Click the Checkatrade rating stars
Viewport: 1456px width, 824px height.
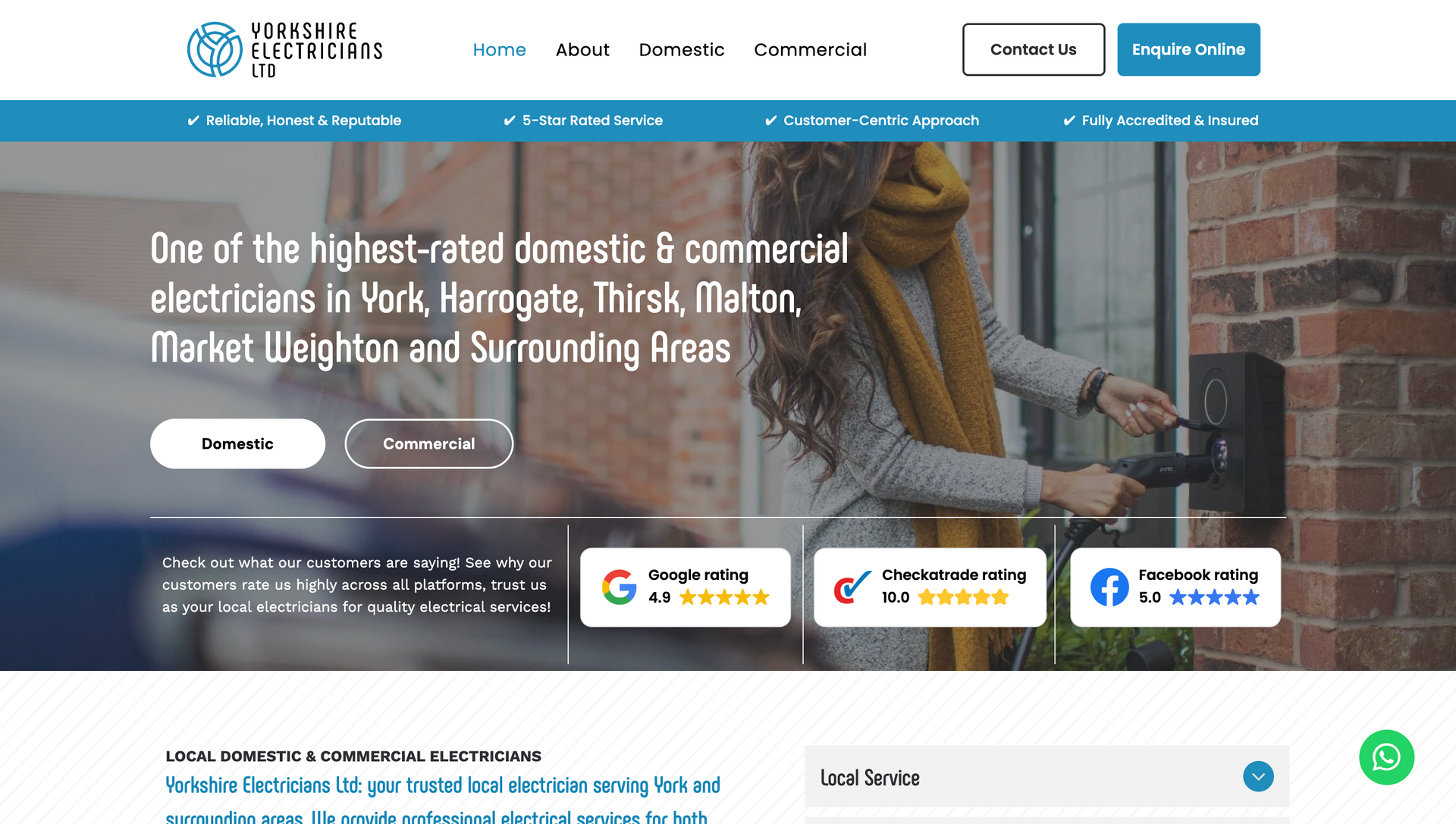pyautogui.click(x=963, y=597)
